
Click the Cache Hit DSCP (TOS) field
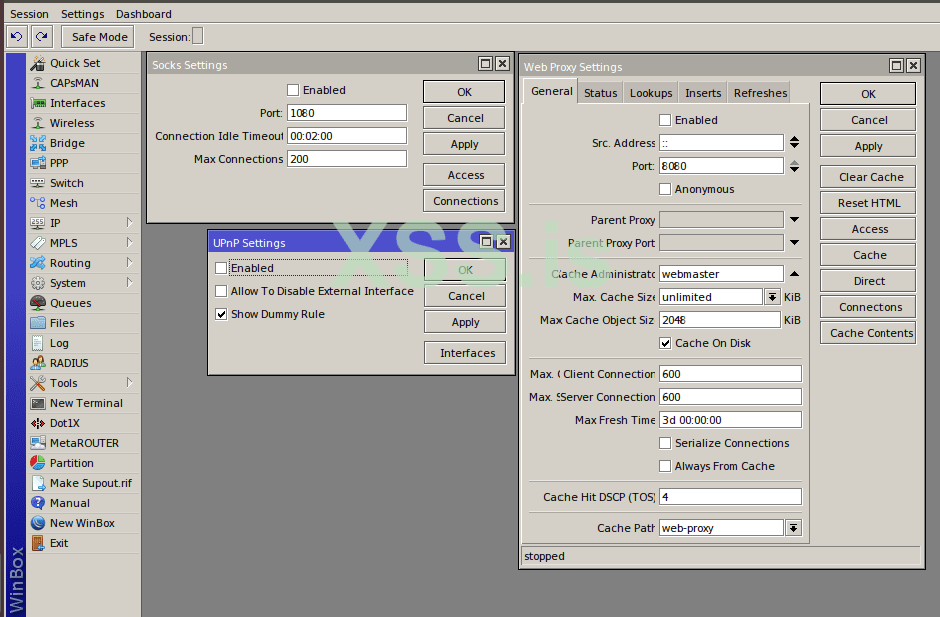[x=730, y=496]
